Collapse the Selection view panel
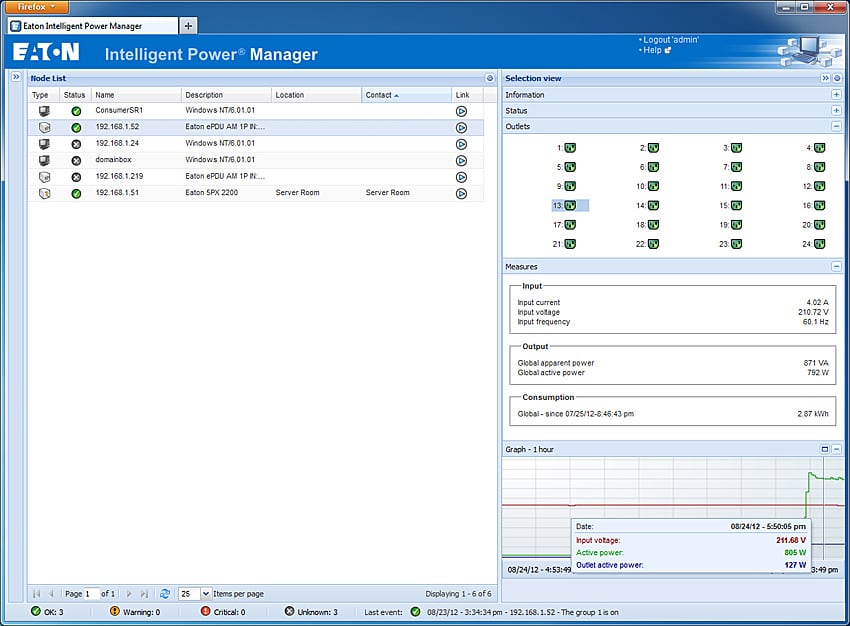The width and height of the screenshot is (850, 626). click(x=825, y=78)
